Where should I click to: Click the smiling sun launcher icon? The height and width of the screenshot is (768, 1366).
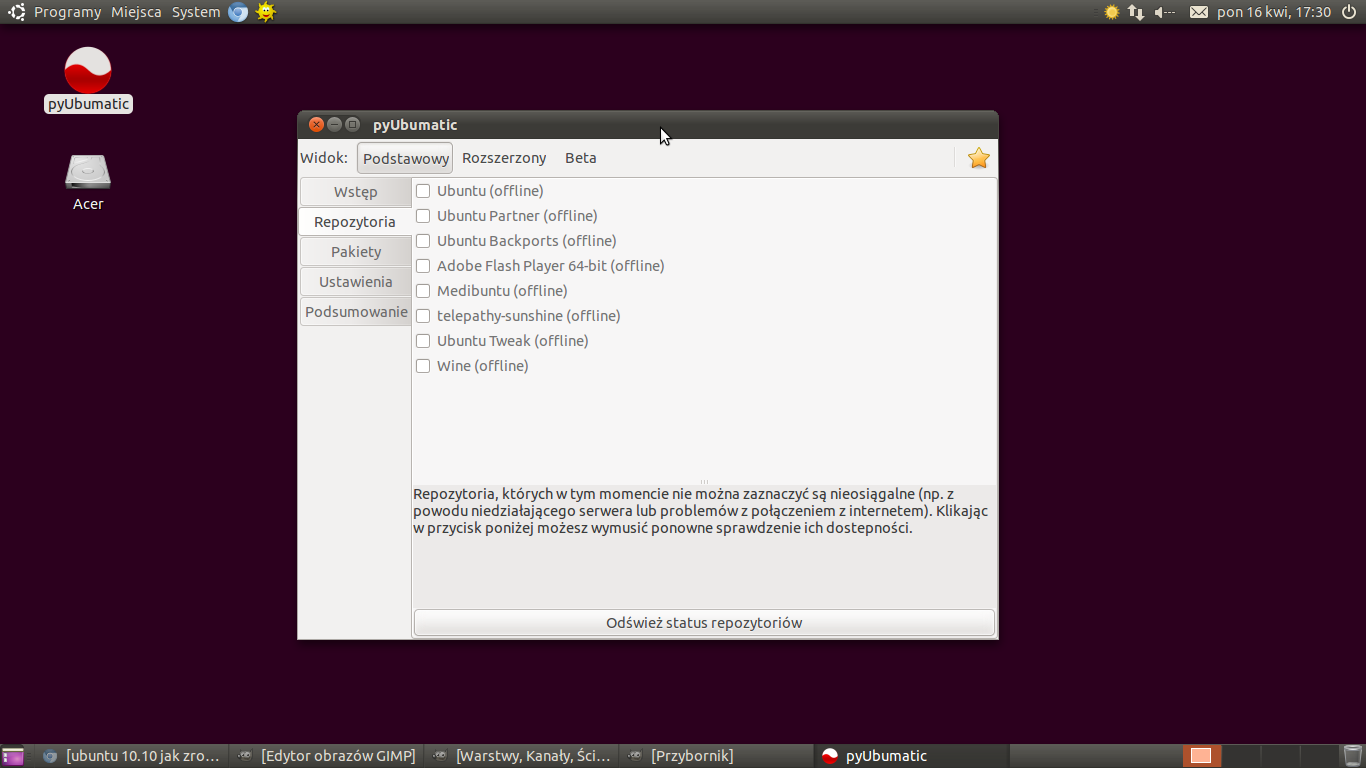[x=265, y=12]
